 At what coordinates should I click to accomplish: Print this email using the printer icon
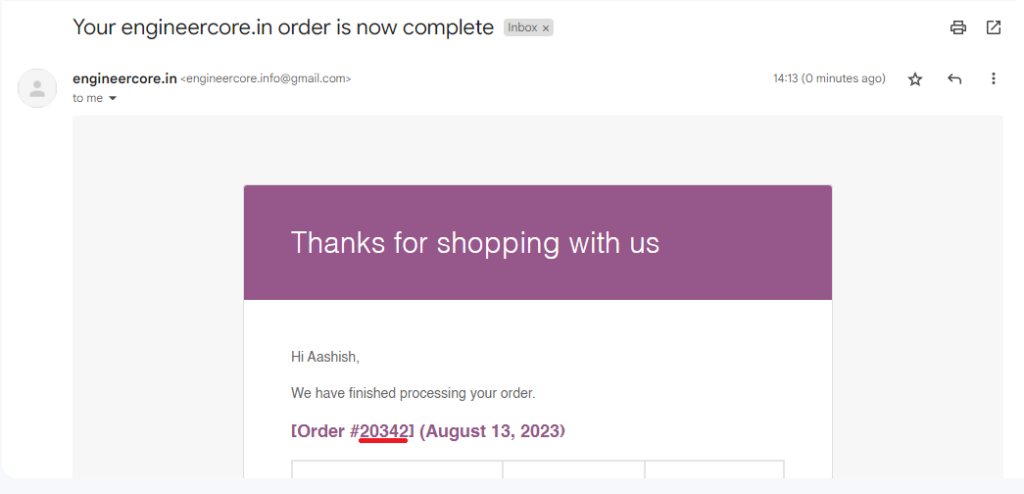[958, 28]
